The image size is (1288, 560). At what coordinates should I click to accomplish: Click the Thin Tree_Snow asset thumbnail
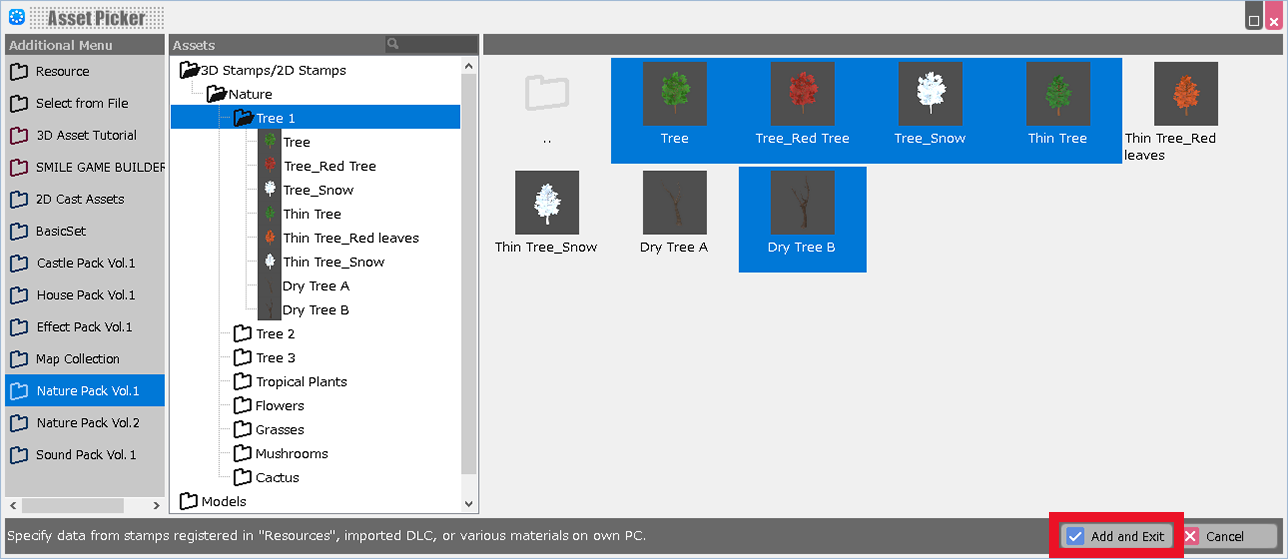click(546, 204)
